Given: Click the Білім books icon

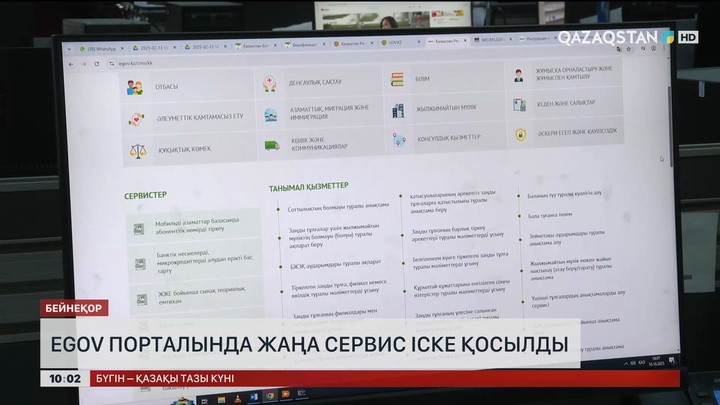Looking at the screenshot, I should [x=397, y=79].
